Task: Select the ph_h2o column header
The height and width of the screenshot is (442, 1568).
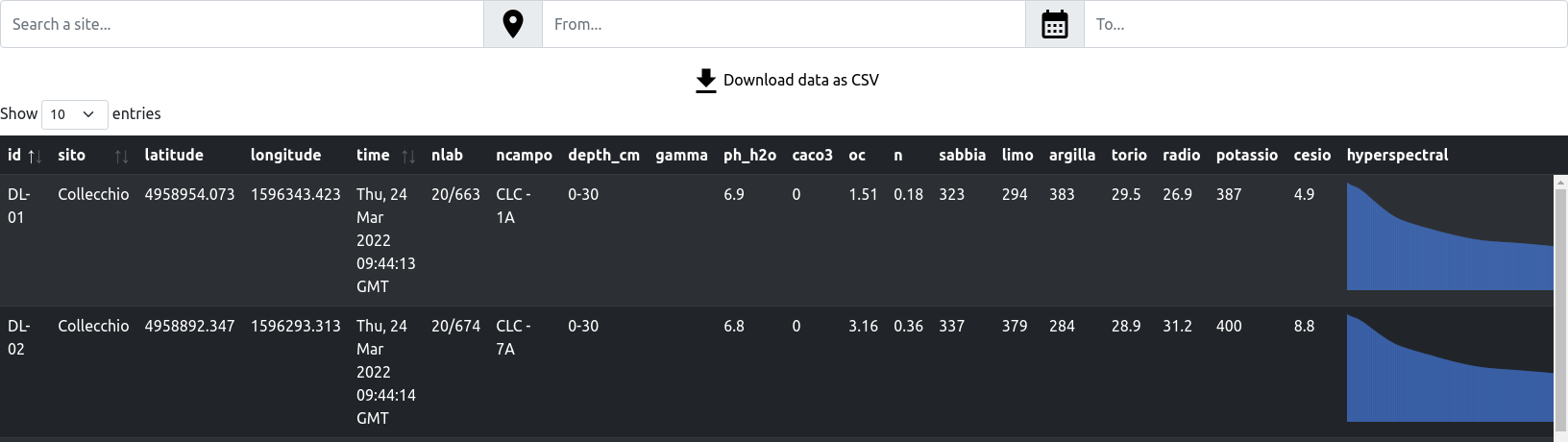Action: click(x=749, y=155)
